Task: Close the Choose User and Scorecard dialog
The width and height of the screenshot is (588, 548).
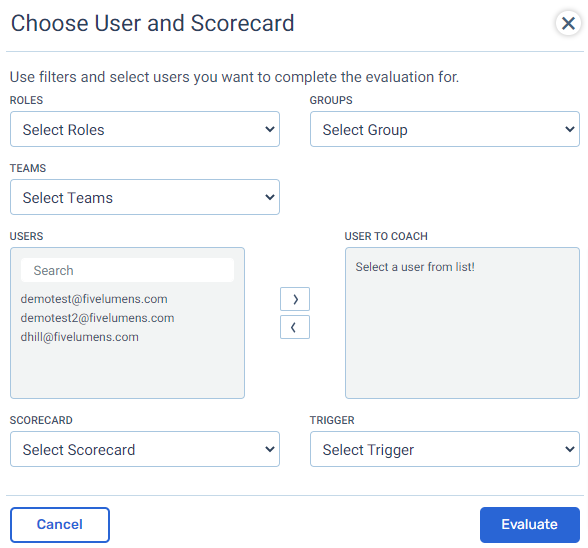Action: pos(568,23)
